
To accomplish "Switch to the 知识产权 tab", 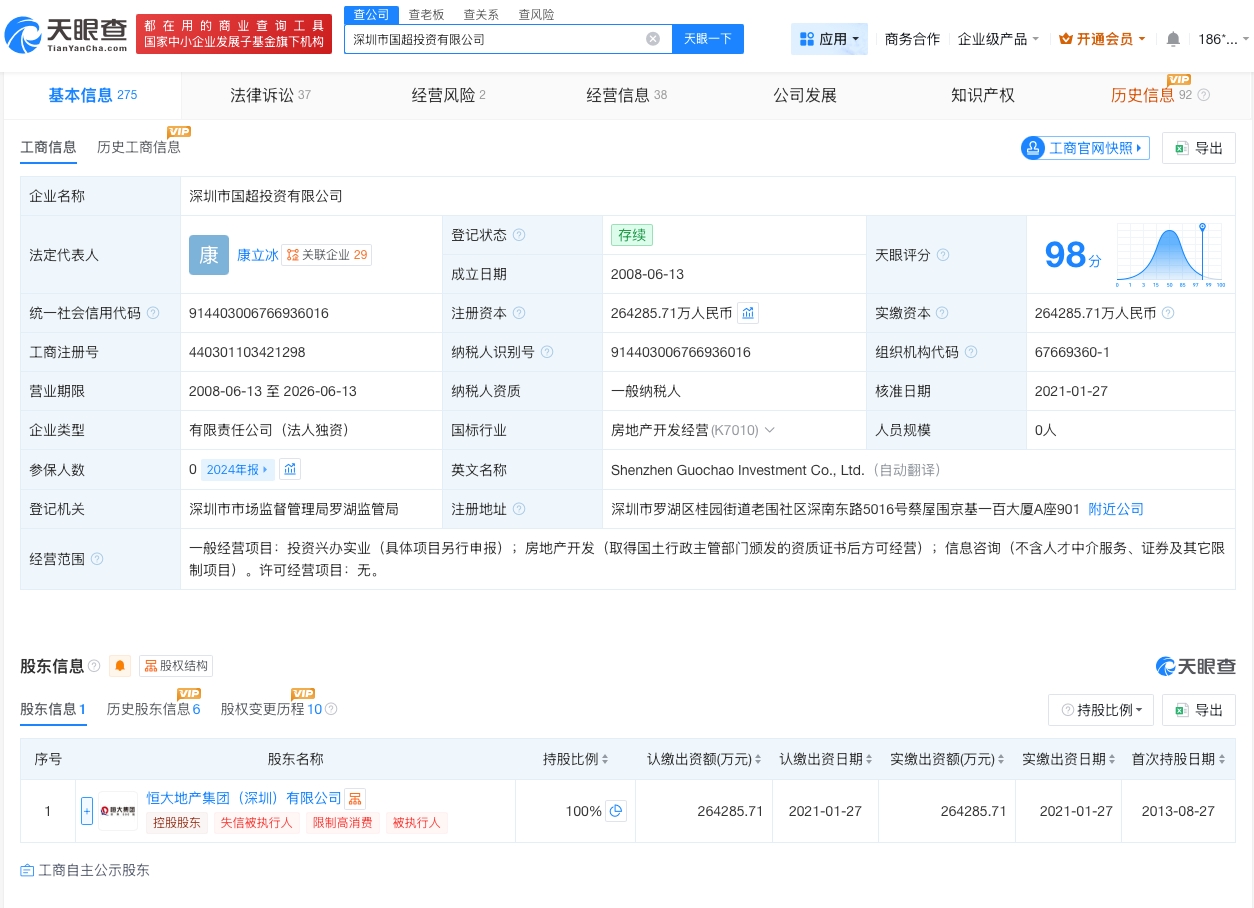I will click(x=983, y=95).
